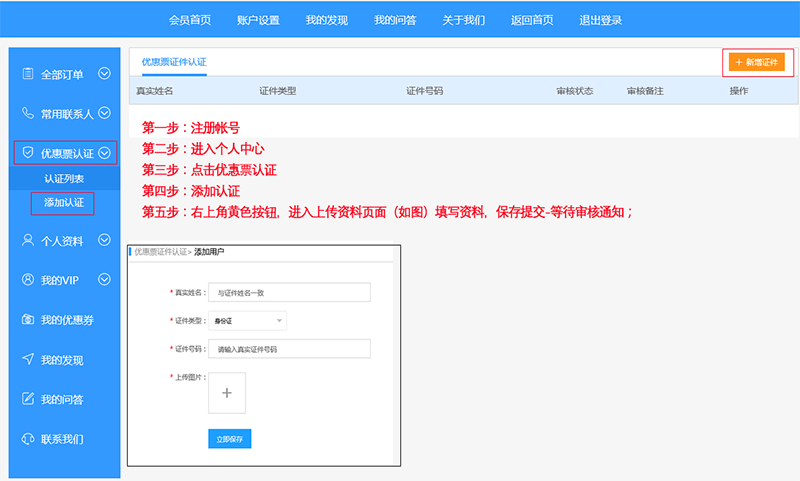Image resolution: width=800 pixels, height=481 pixels.
Task: Open 常用联系人 label in sidebar
Action: 67,114
